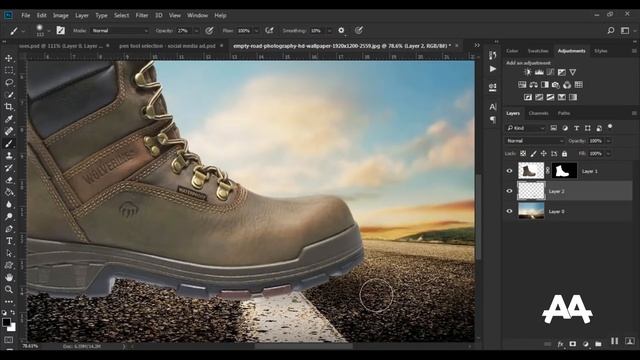
Task: Select the Move tool
Action: tap(9, 58)
